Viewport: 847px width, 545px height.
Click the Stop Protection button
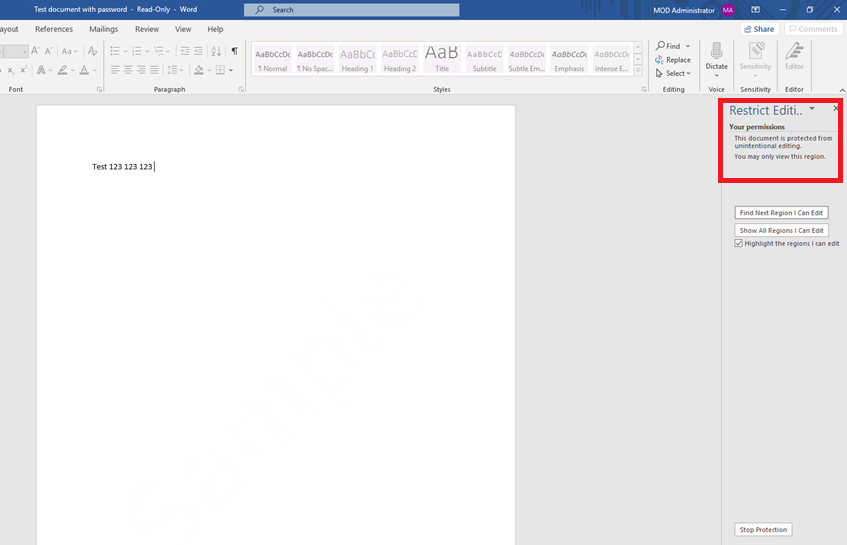763,529
